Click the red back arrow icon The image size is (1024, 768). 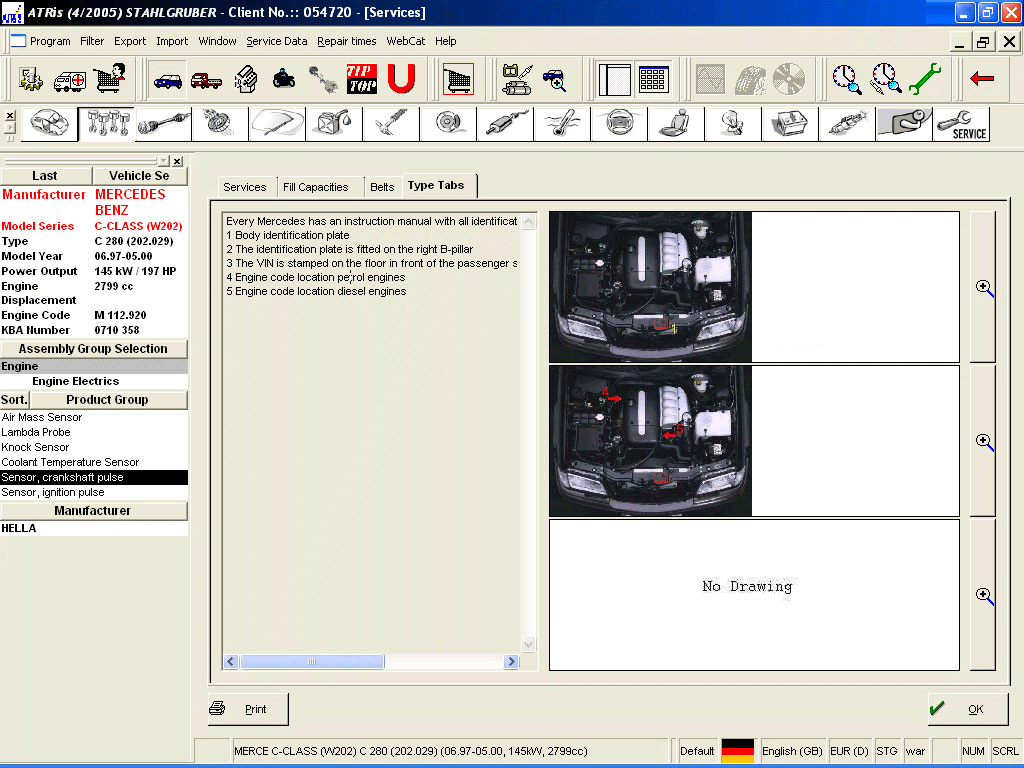pyautogui.click(x=982, y=80)
